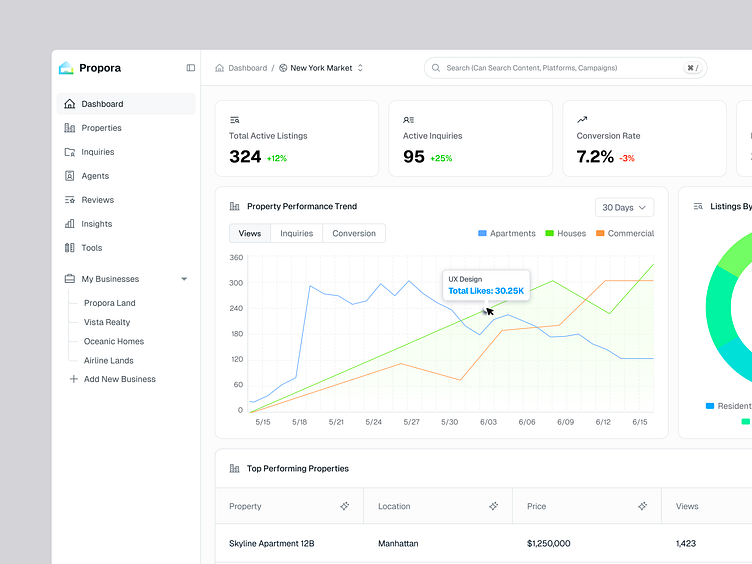Collapse the sidebar panel icon
Viewport: 752px width, 564px height.
[x=190, y=68]
